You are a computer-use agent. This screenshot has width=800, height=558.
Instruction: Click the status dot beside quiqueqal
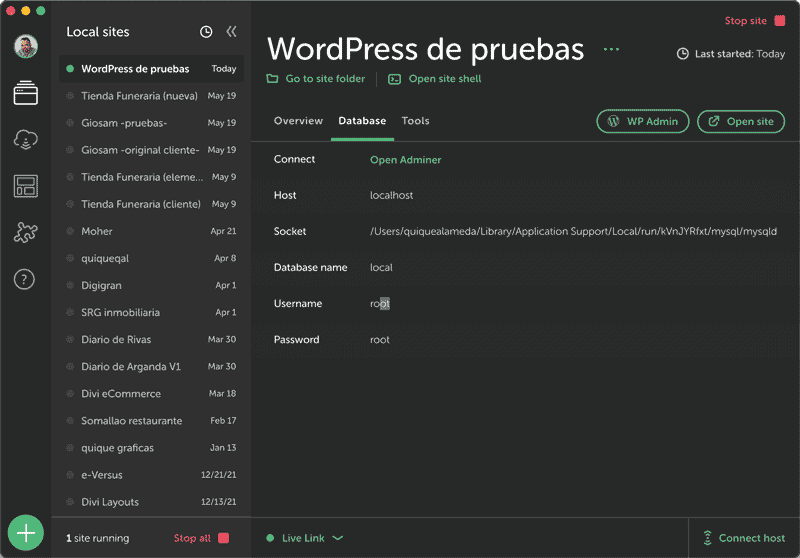pos(70,258)
